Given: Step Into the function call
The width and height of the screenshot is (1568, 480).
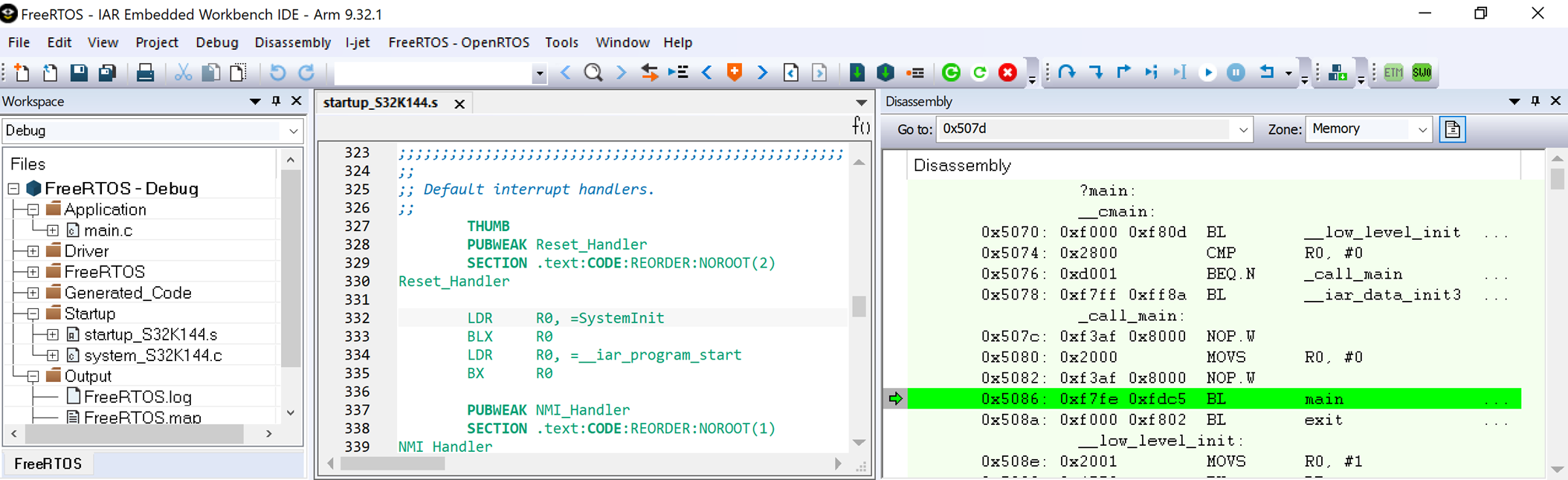Looking at the screenshot, I should [1096, 72].
